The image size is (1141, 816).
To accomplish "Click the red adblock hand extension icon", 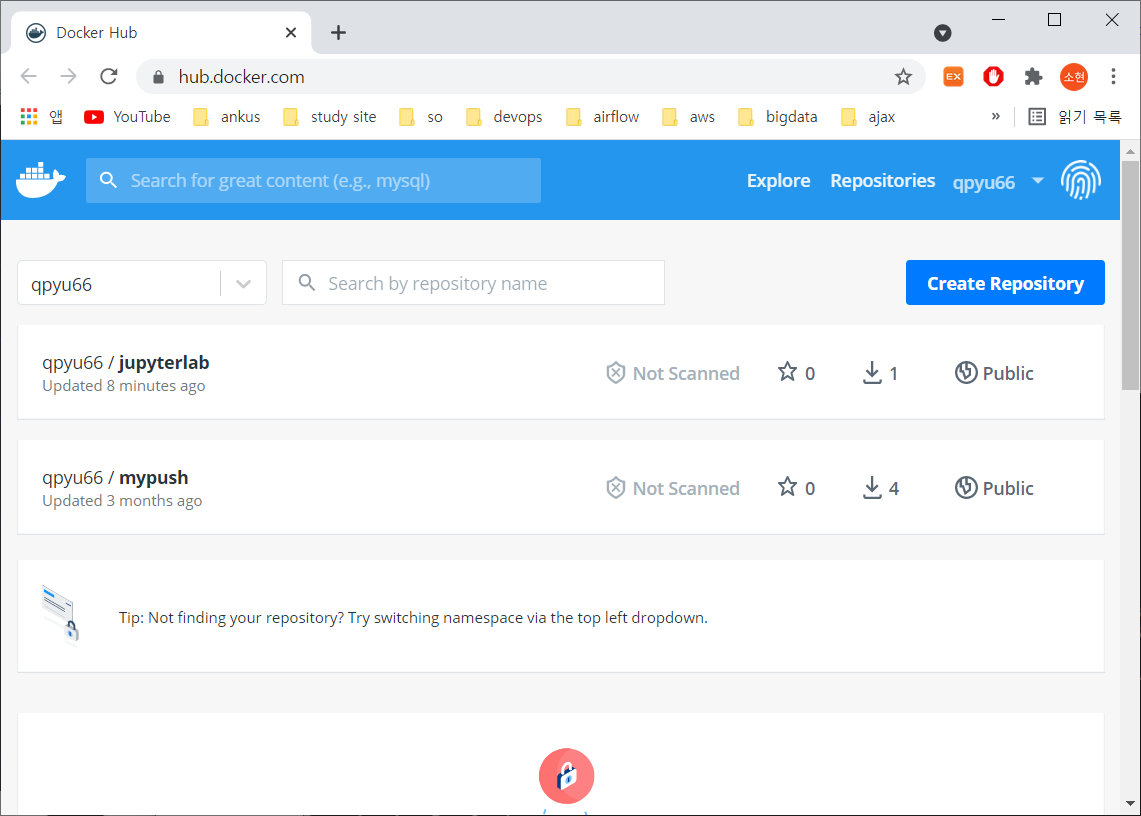I will [x=993, y=76].
